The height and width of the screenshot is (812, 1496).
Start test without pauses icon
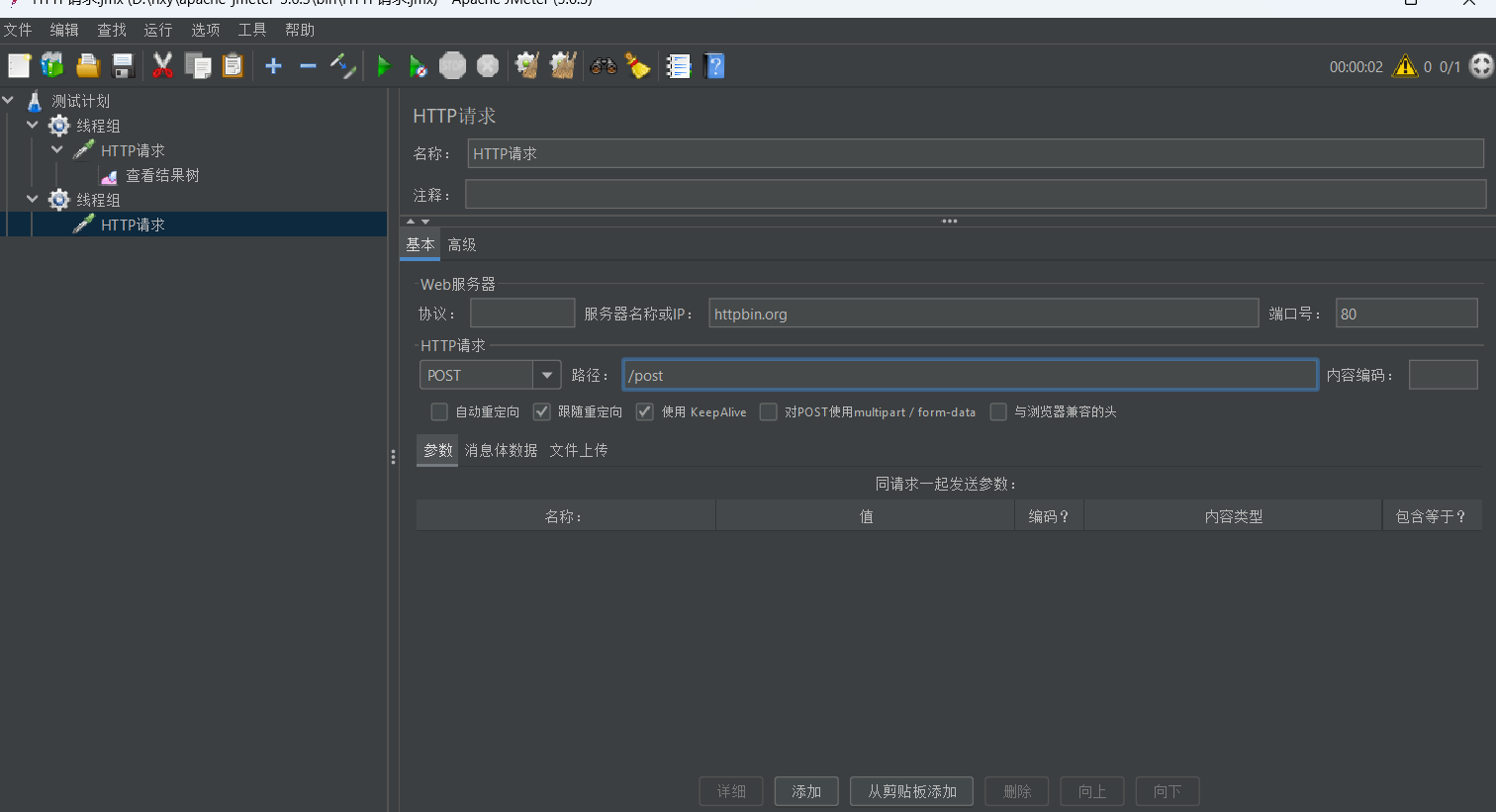419,66
